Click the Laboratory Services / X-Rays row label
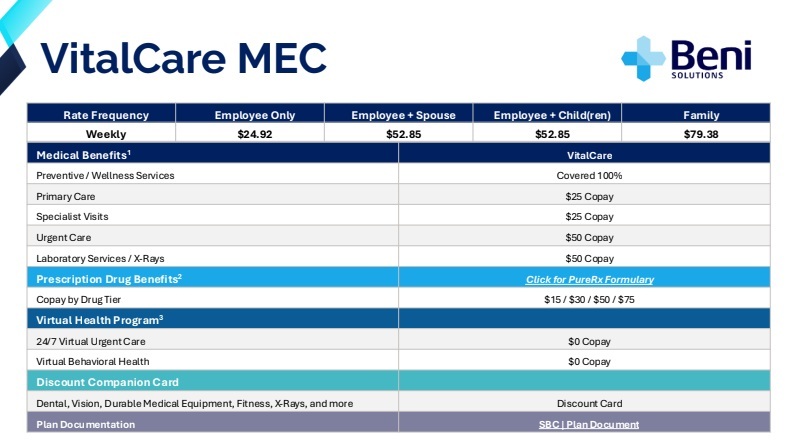Image resolution: width=794 pixels, height=448 pixels. pos(100,259)
